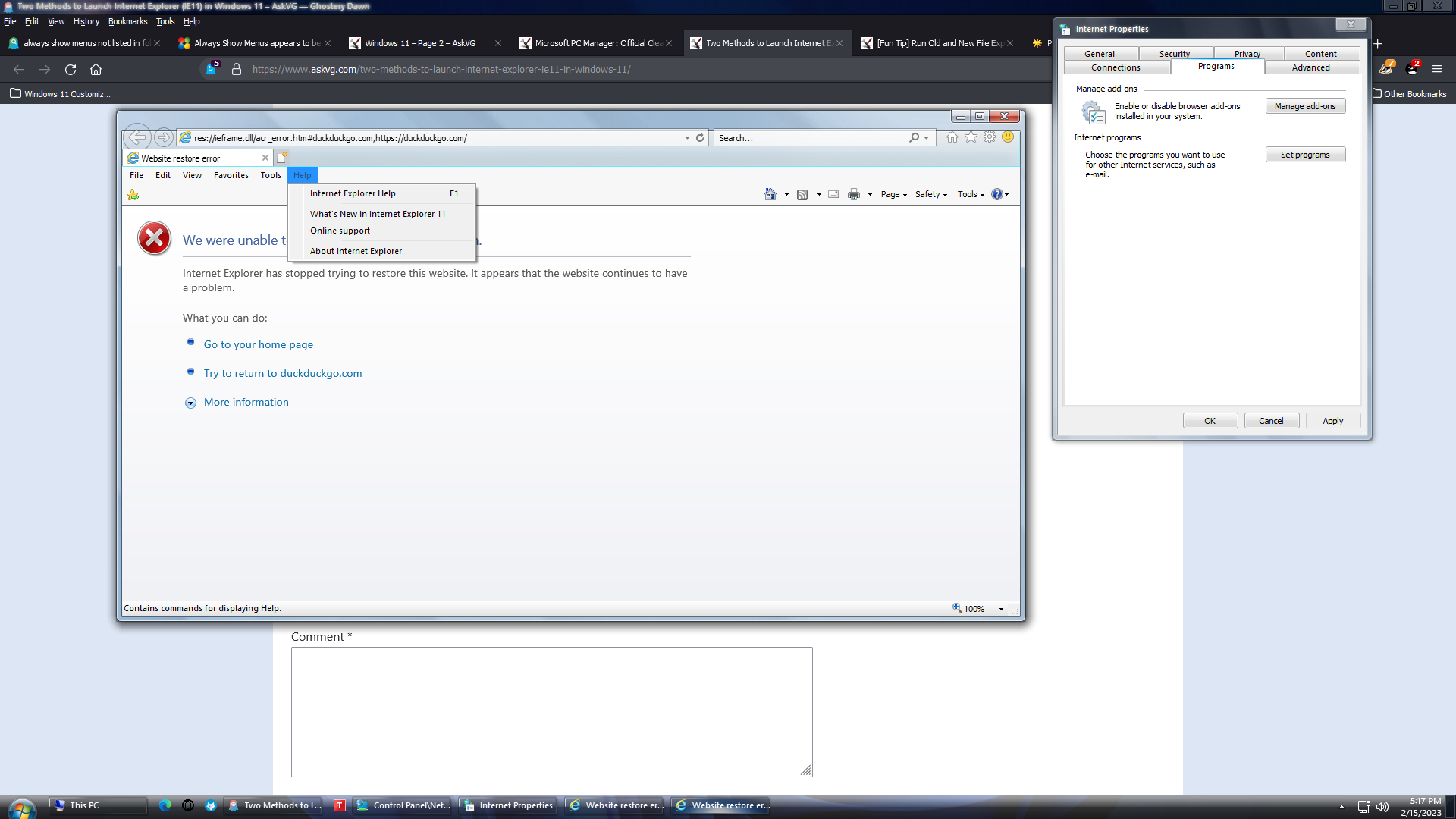The width and height of the screenshot is (1456, 819).
Task: Click the IE command bar Home icon
Action: [770, 194]
